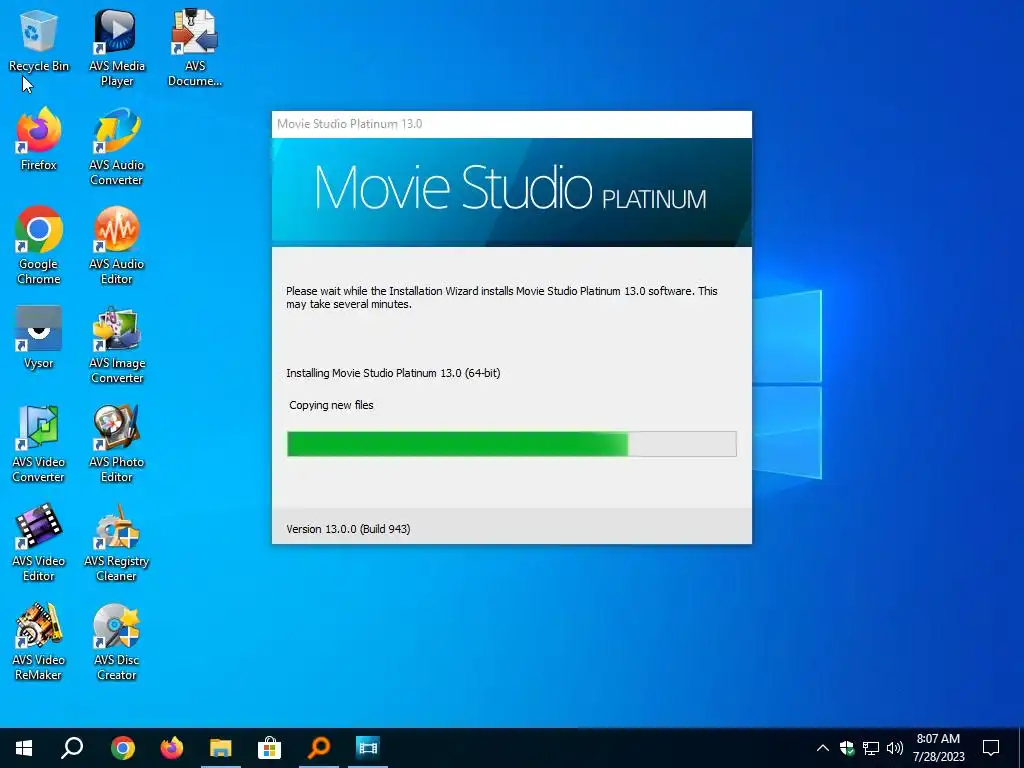Click the 'Please wait while the Installation Wizard' message
1024x768 pixels.
(x=502, y=297)
